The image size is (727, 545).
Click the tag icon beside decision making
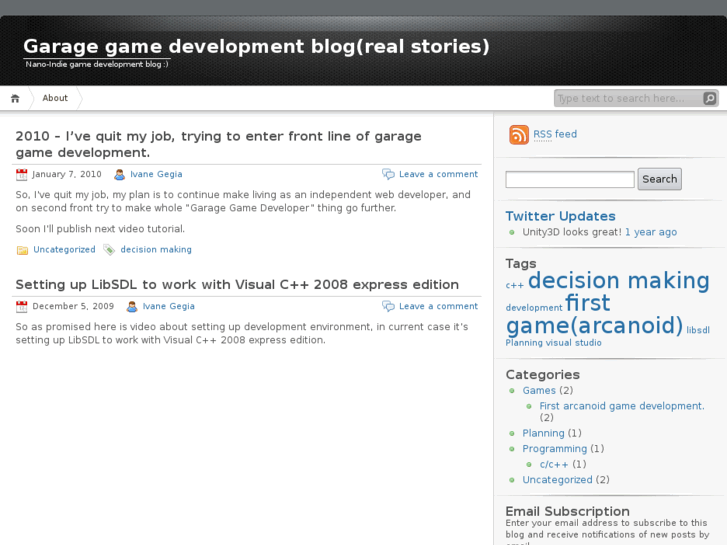(x=109, y=250)
